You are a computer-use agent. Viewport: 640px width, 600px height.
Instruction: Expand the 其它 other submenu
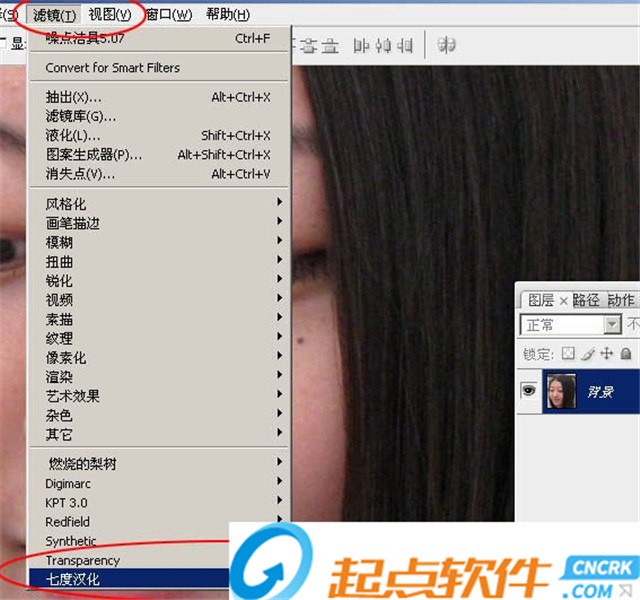coord(159,434)
